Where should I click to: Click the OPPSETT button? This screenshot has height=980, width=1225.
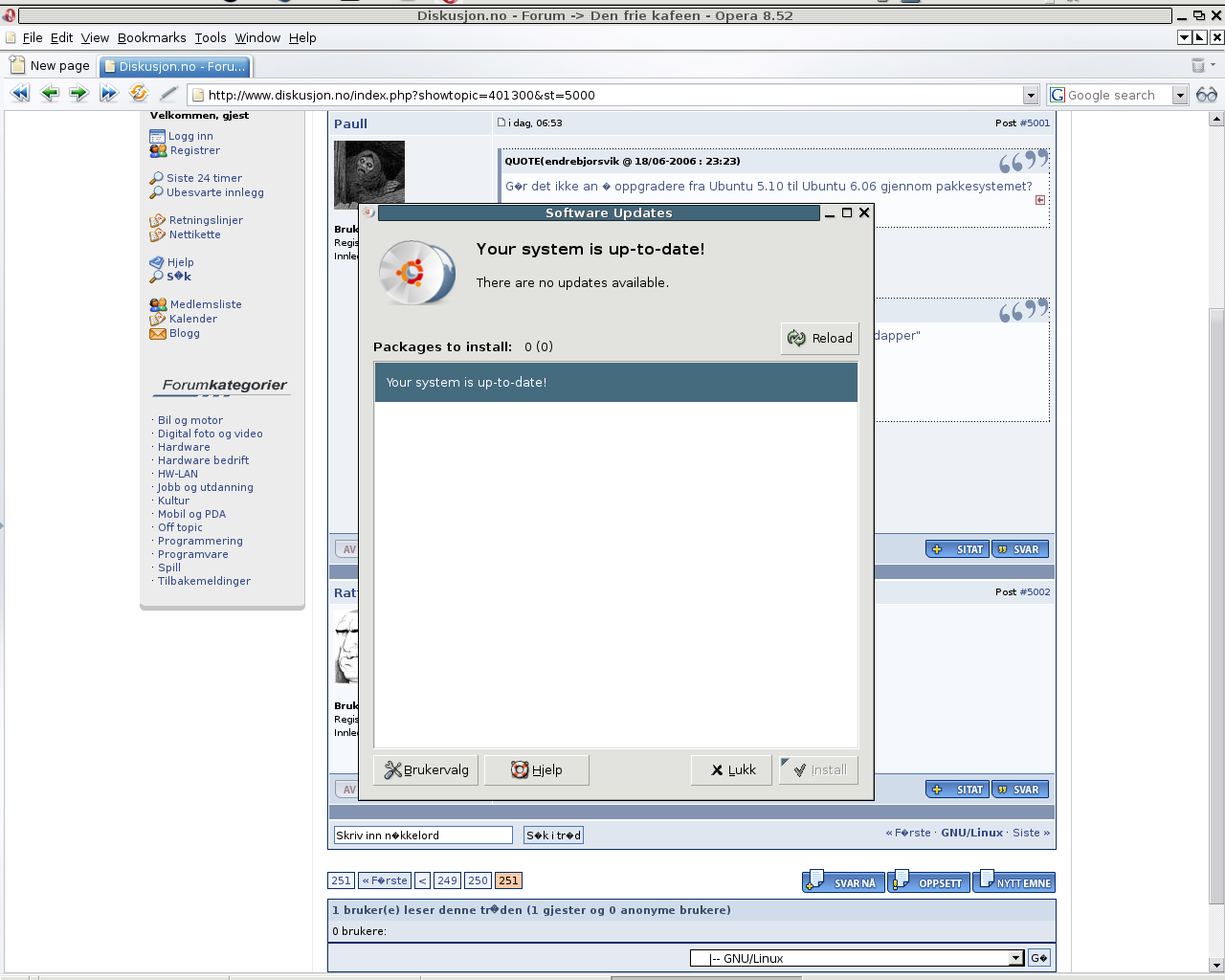pyautogui.click(x=928, y=881)
